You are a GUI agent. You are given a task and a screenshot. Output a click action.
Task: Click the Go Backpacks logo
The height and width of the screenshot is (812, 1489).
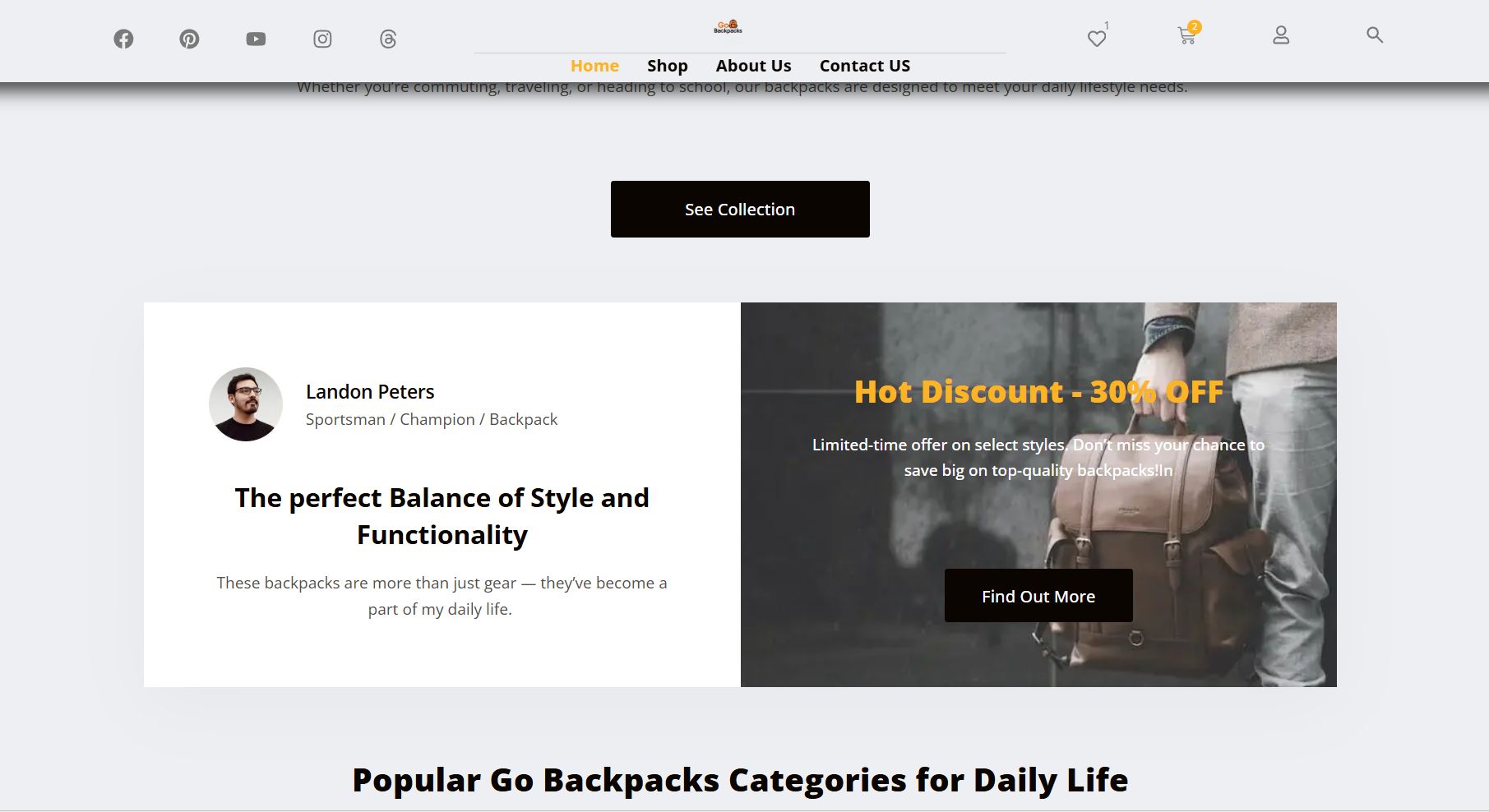point(728,27)
